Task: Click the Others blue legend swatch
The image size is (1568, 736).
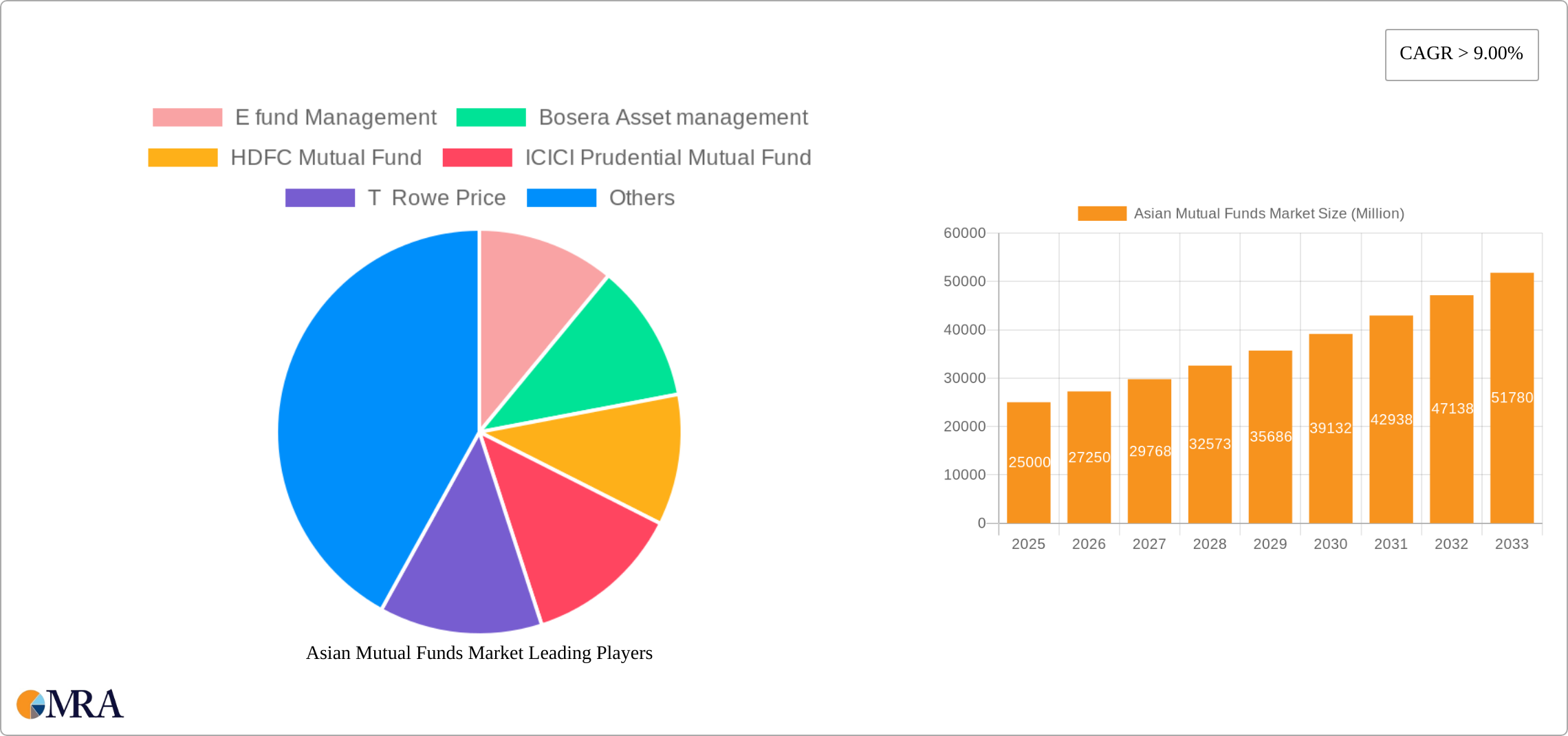Action: (561, 198)
